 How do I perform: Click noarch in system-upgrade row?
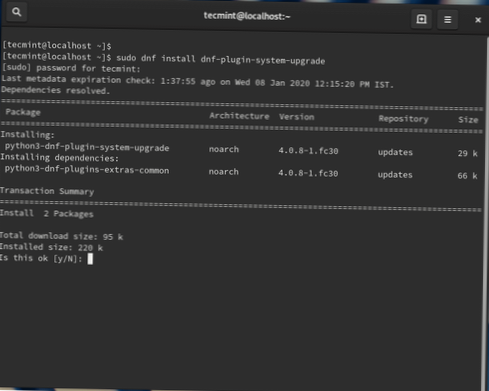[224, 149]
